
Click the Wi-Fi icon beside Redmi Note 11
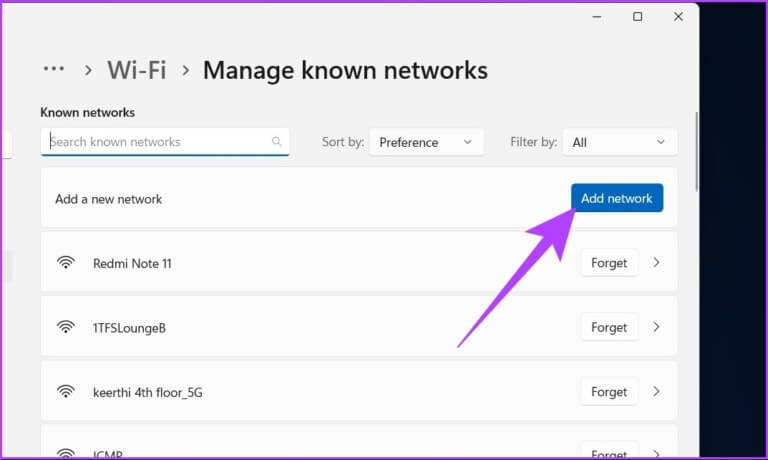(x=66, y=263)
